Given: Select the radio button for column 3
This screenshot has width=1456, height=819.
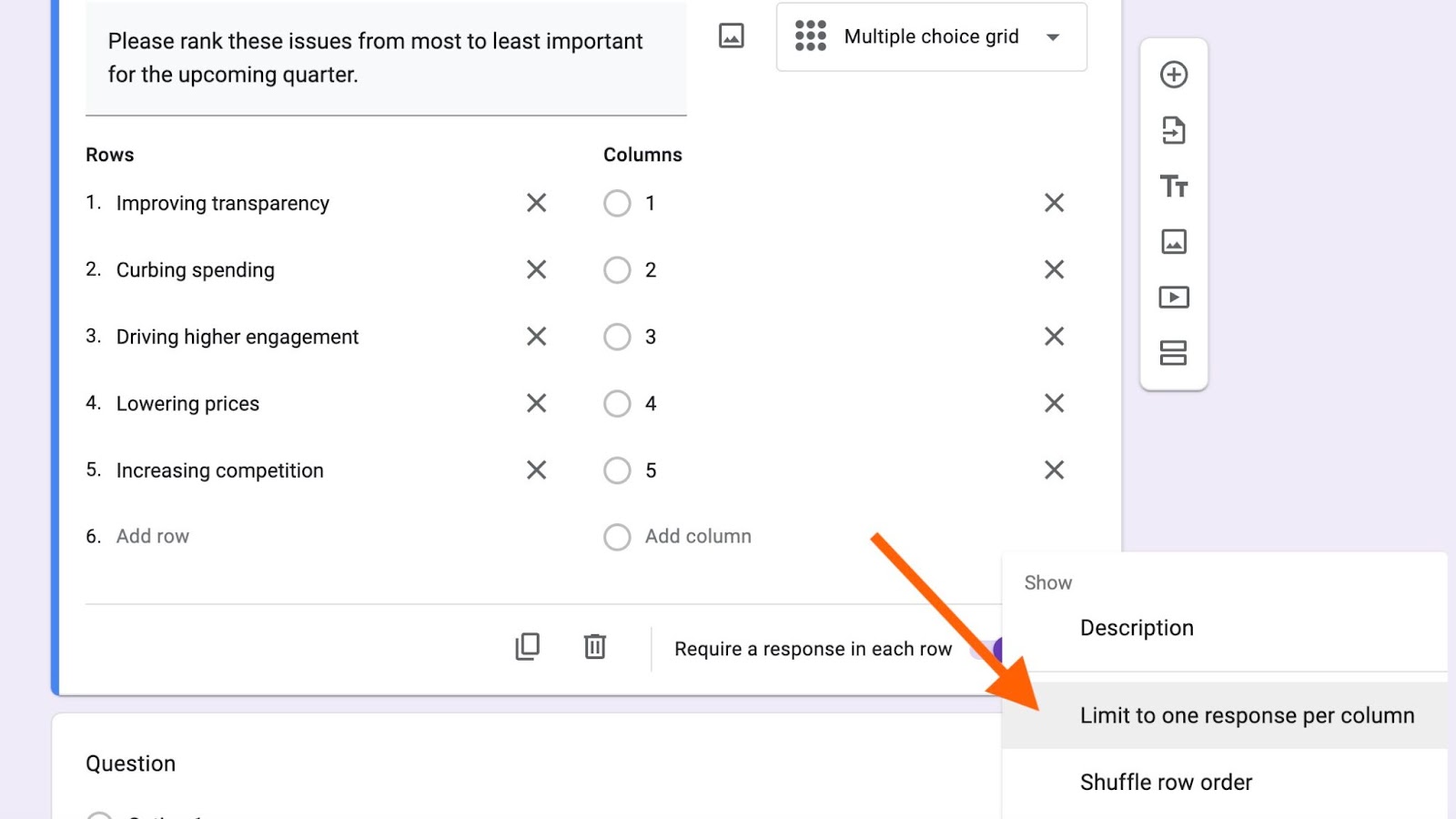Looking at the screenshot, I should tap(617, 337).
